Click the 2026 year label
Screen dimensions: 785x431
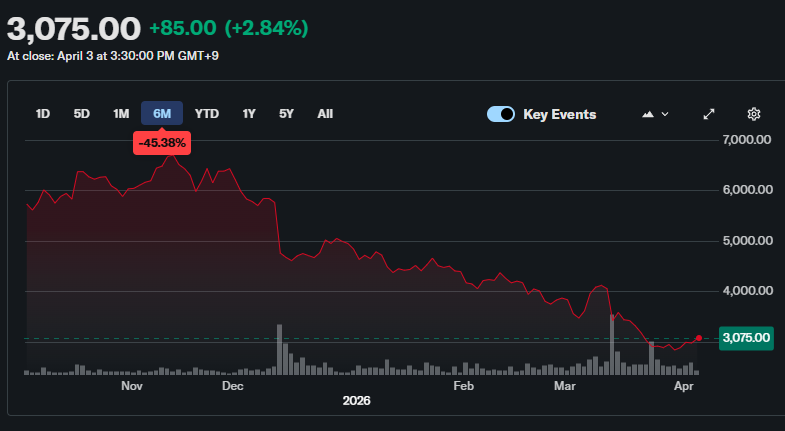pos(356,401)
